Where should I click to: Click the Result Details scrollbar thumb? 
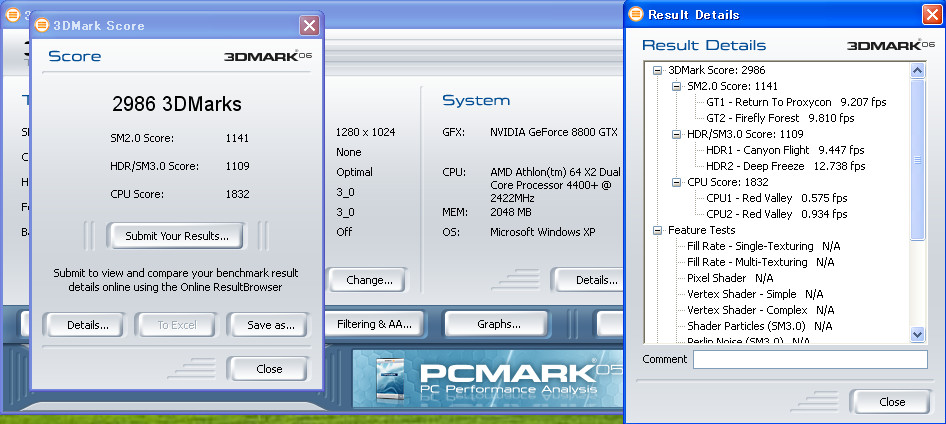(917, 160)
